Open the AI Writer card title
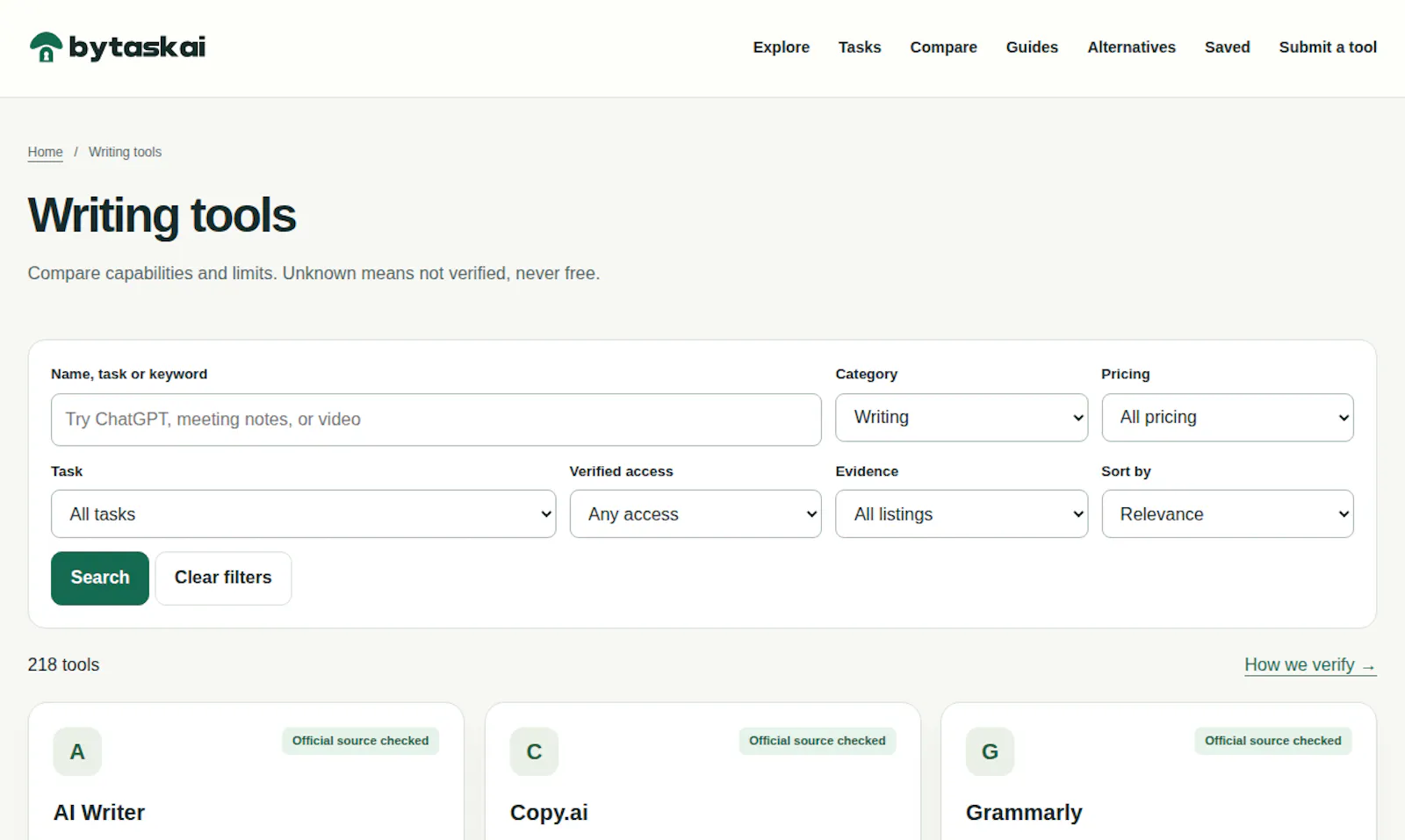 point(99,813)
